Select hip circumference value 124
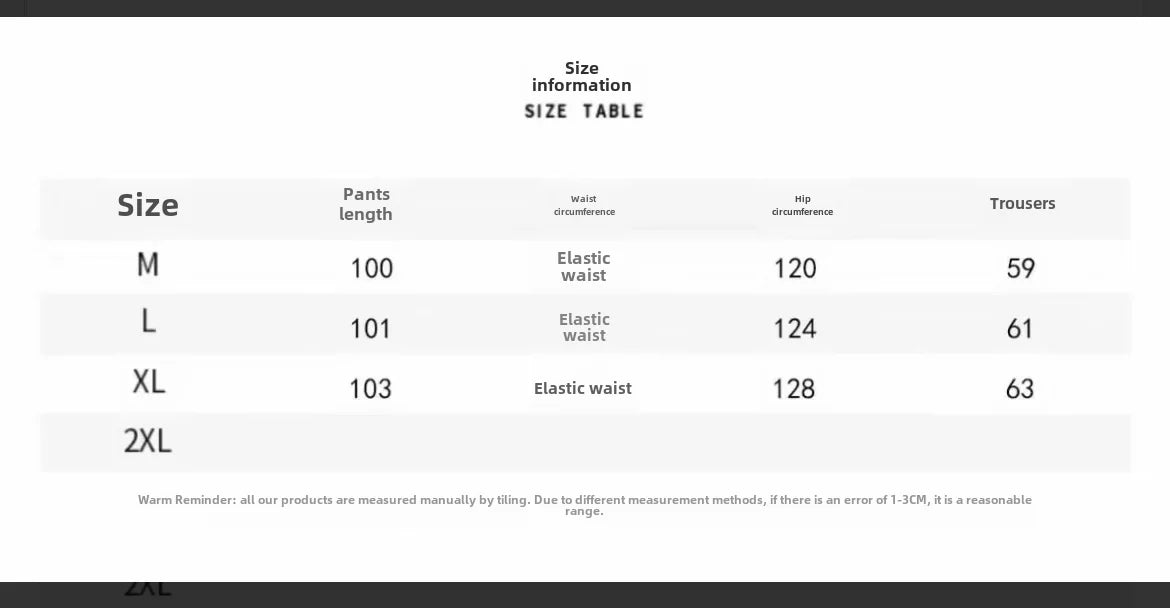 pyautogui.click(x=795, y=329)
